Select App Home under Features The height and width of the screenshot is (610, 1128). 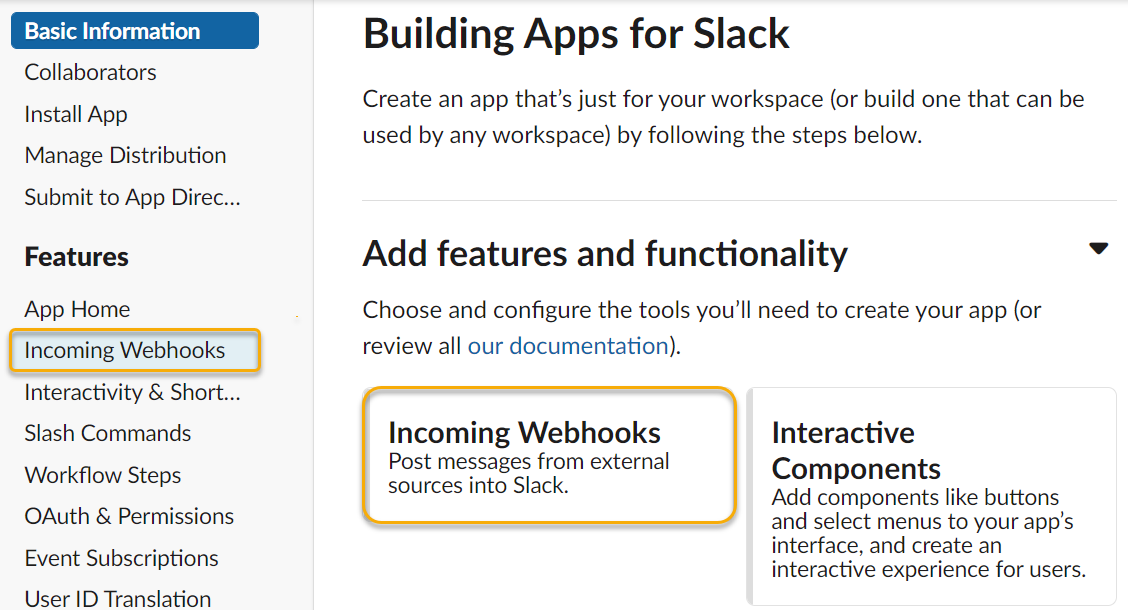[x=77, y=309]
